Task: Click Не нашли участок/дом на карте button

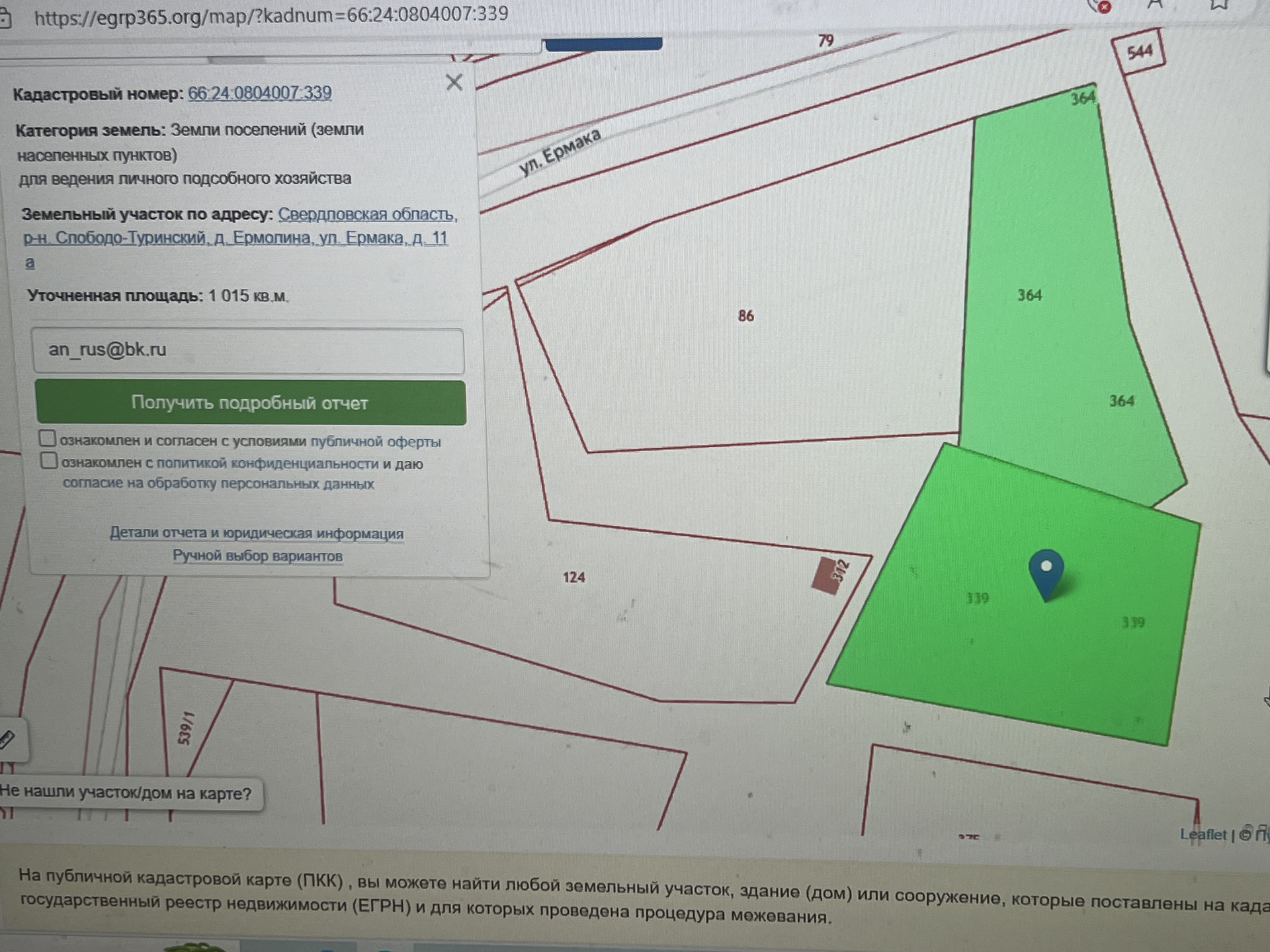Action: click(127, 793)
